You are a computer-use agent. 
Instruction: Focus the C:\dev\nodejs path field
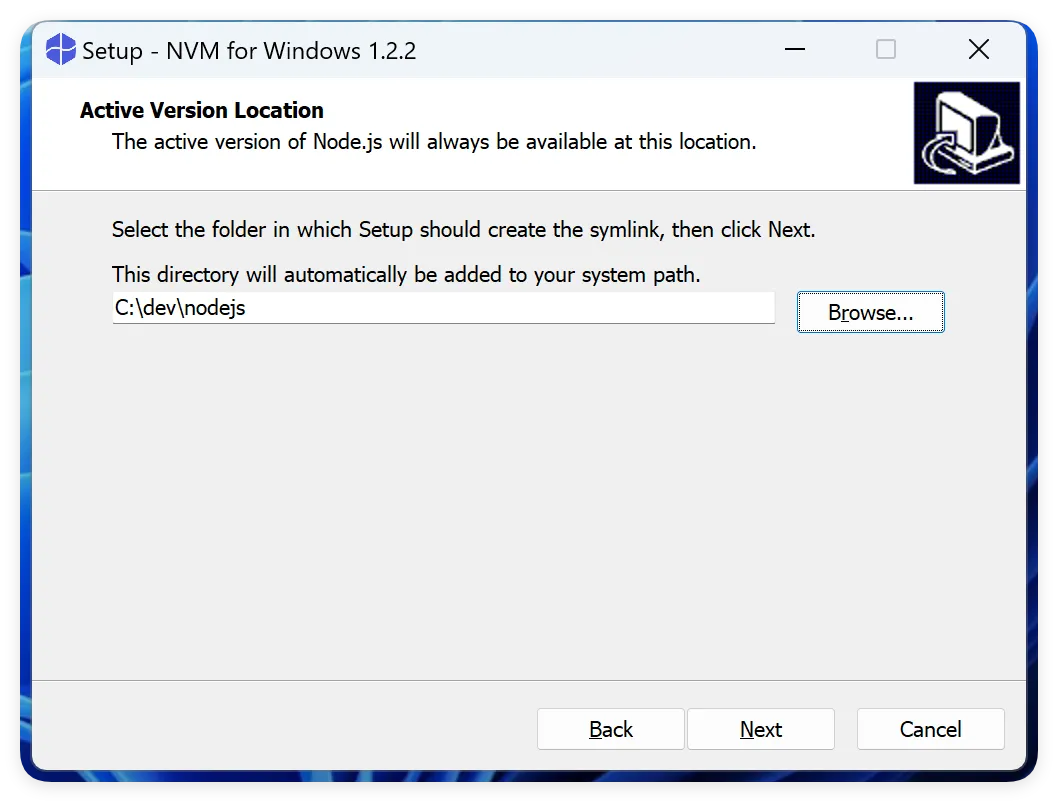coord(443,308)
